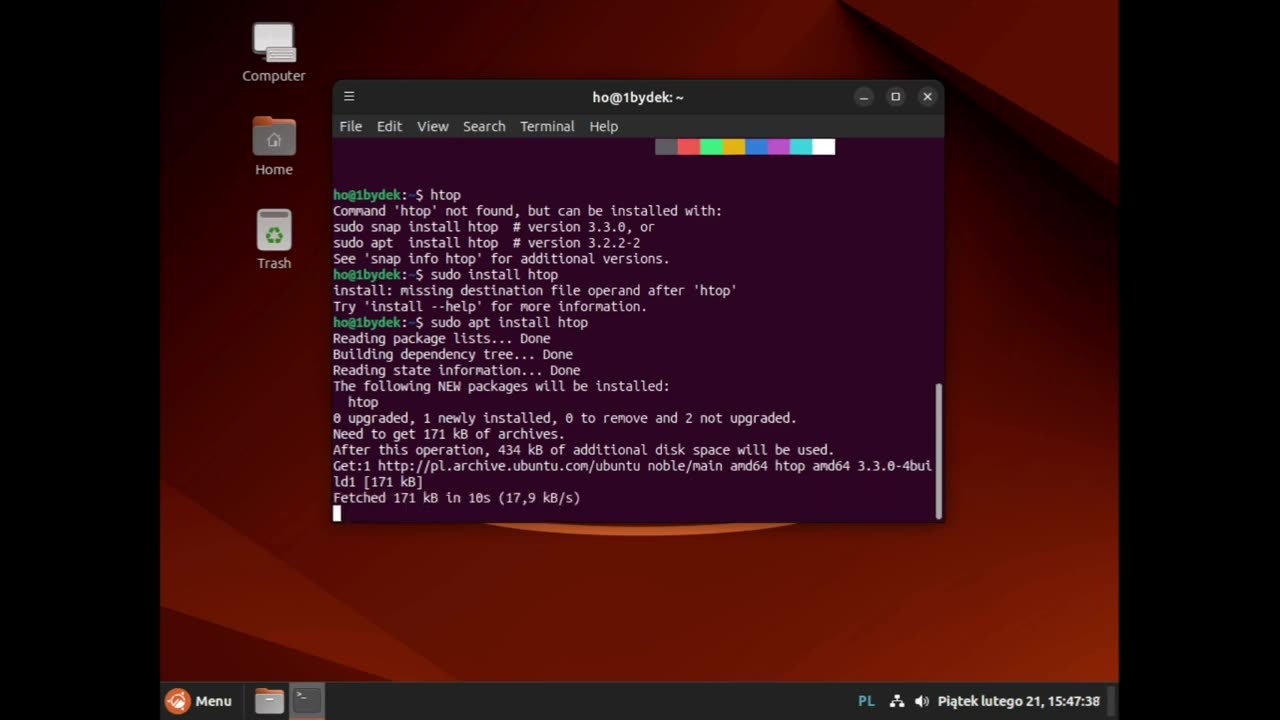Open the Terminal menu

547,126
